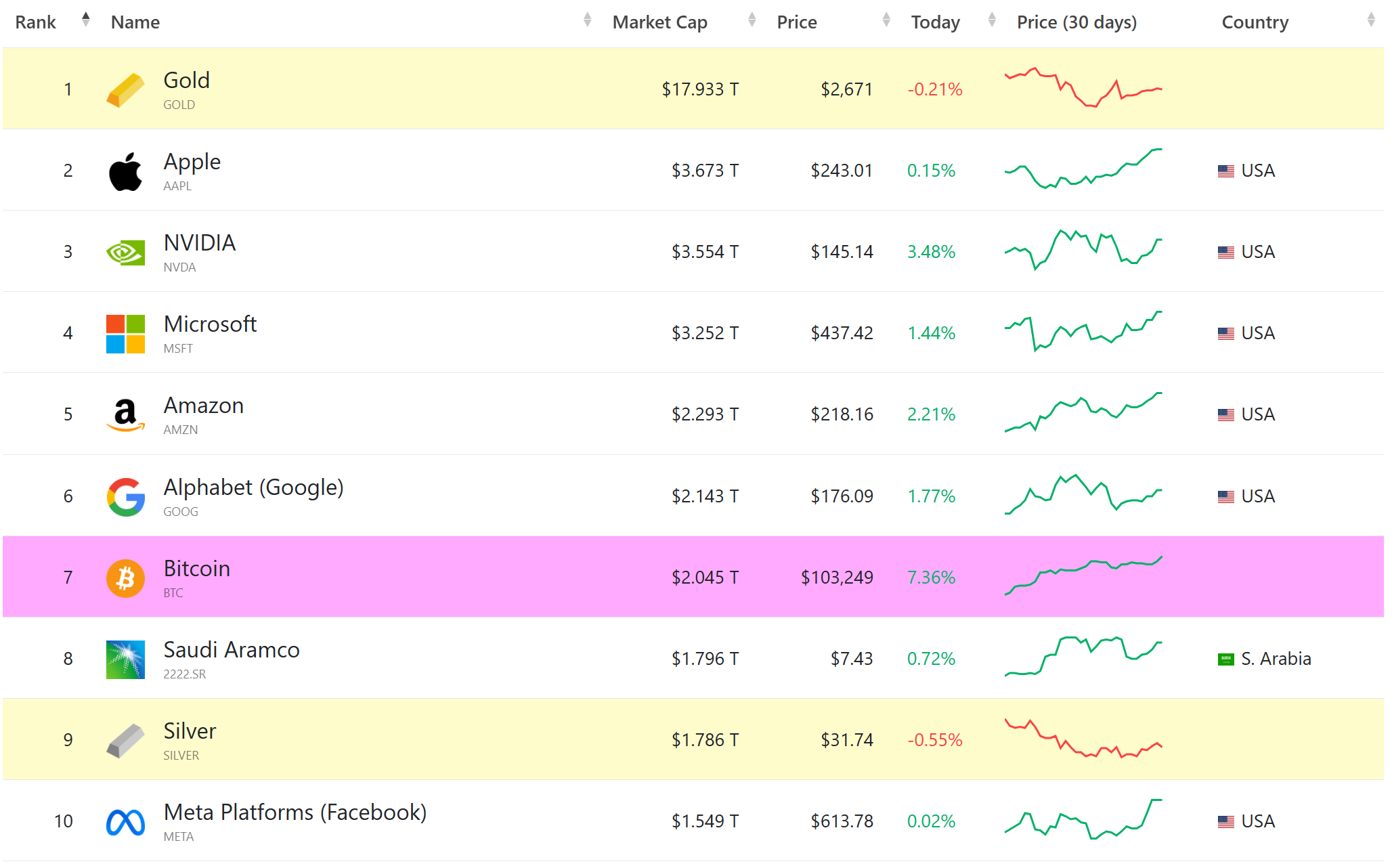The width and height of the screenshot is (1392, 868).
Task: Sort by Price column arrows
Action: pos(886,20)
